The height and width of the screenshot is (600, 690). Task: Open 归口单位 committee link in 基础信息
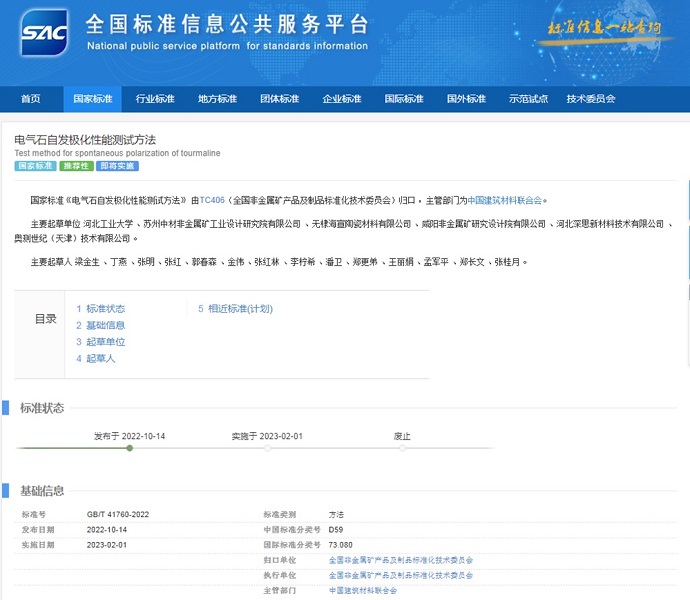pos(401,560)
